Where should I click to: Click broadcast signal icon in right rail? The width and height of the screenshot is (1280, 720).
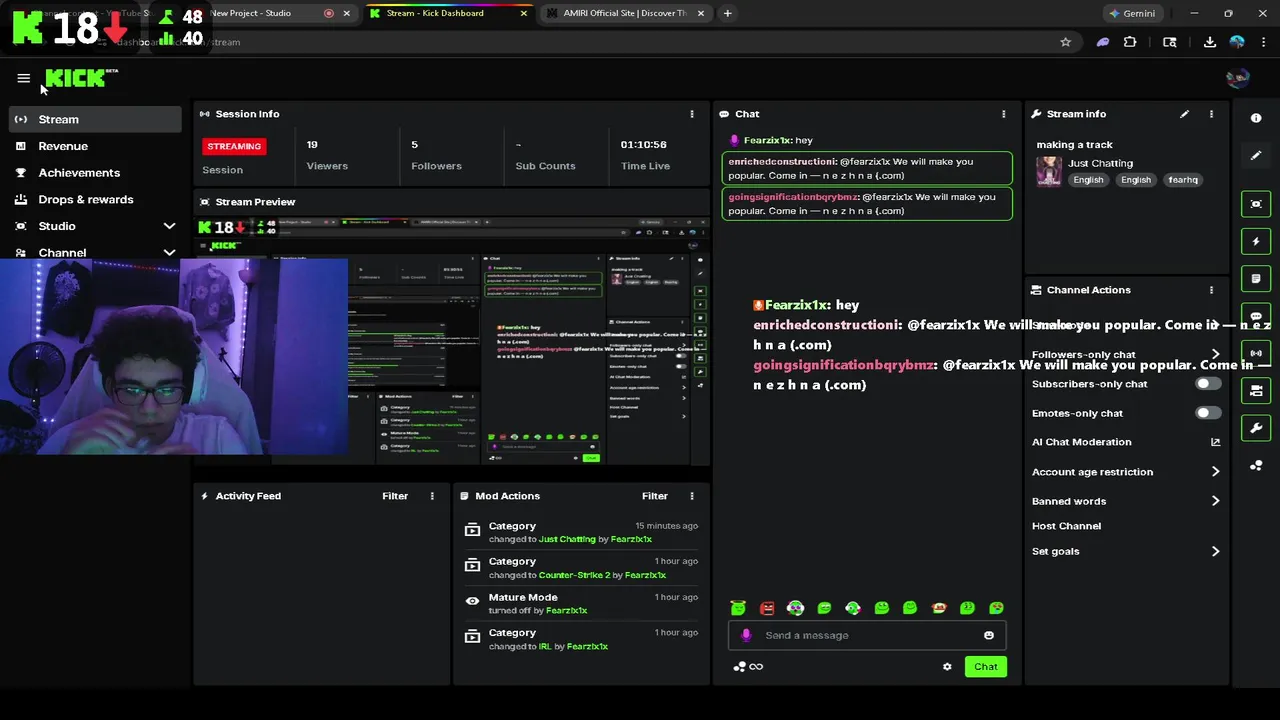[x=1256, y=353]
